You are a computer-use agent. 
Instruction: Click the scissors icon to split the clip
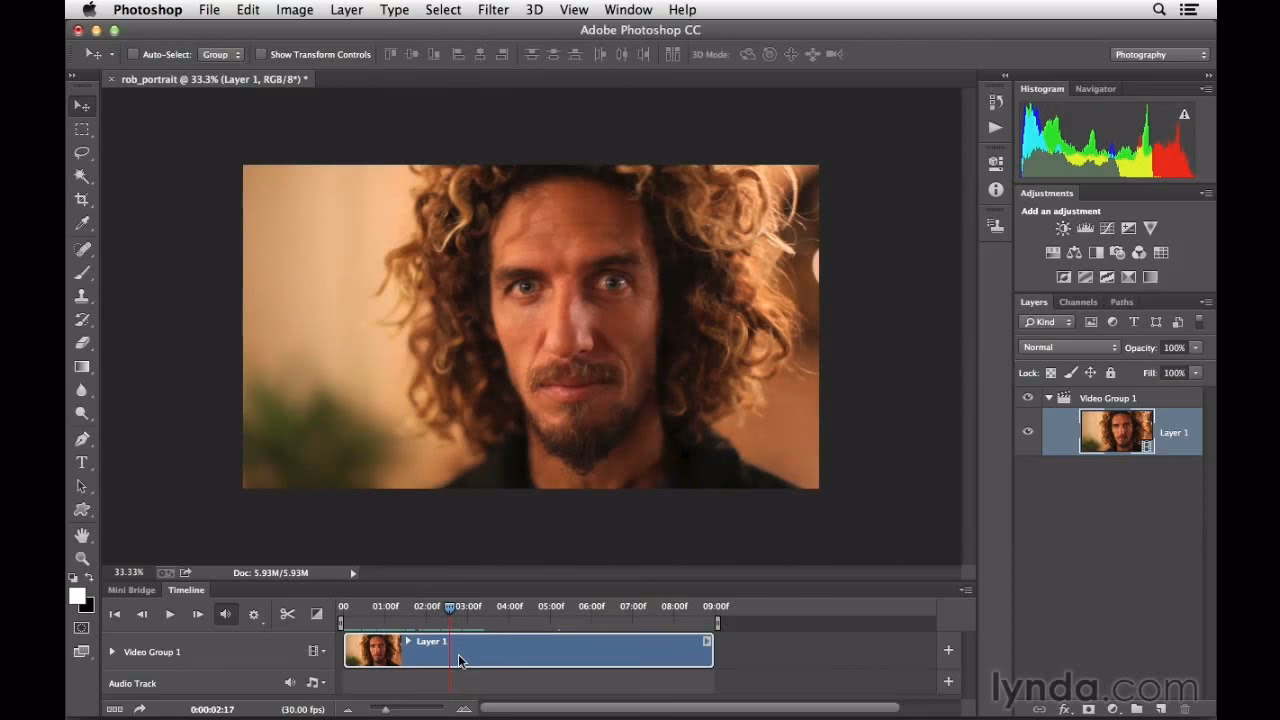[288, 613]
